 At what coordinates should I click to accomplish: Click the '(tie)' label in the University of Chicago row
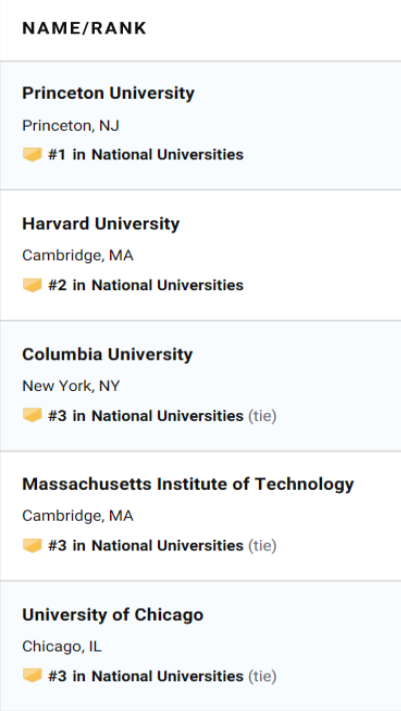pos(262,677)
